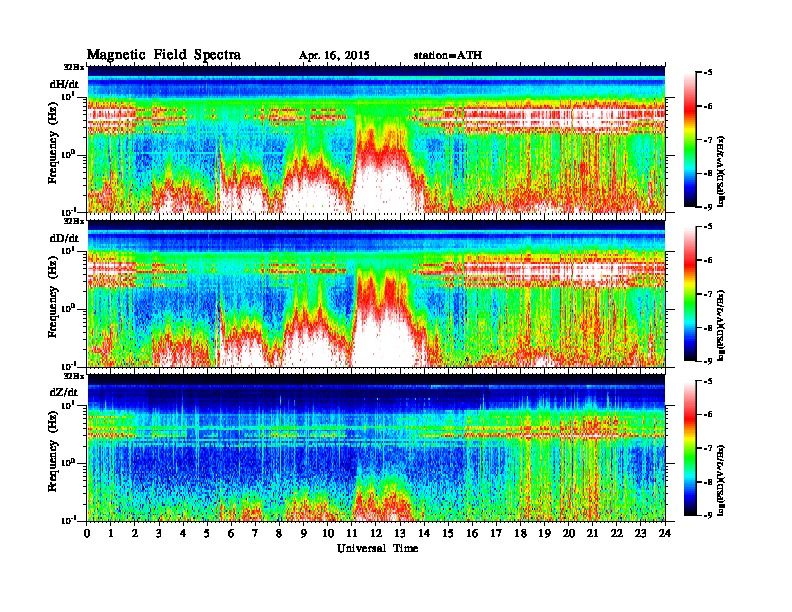The width and height of the screenshot is (792, 612).
Task: Click the '-7' value on dD/dt color scale
Action: point(708,294)
